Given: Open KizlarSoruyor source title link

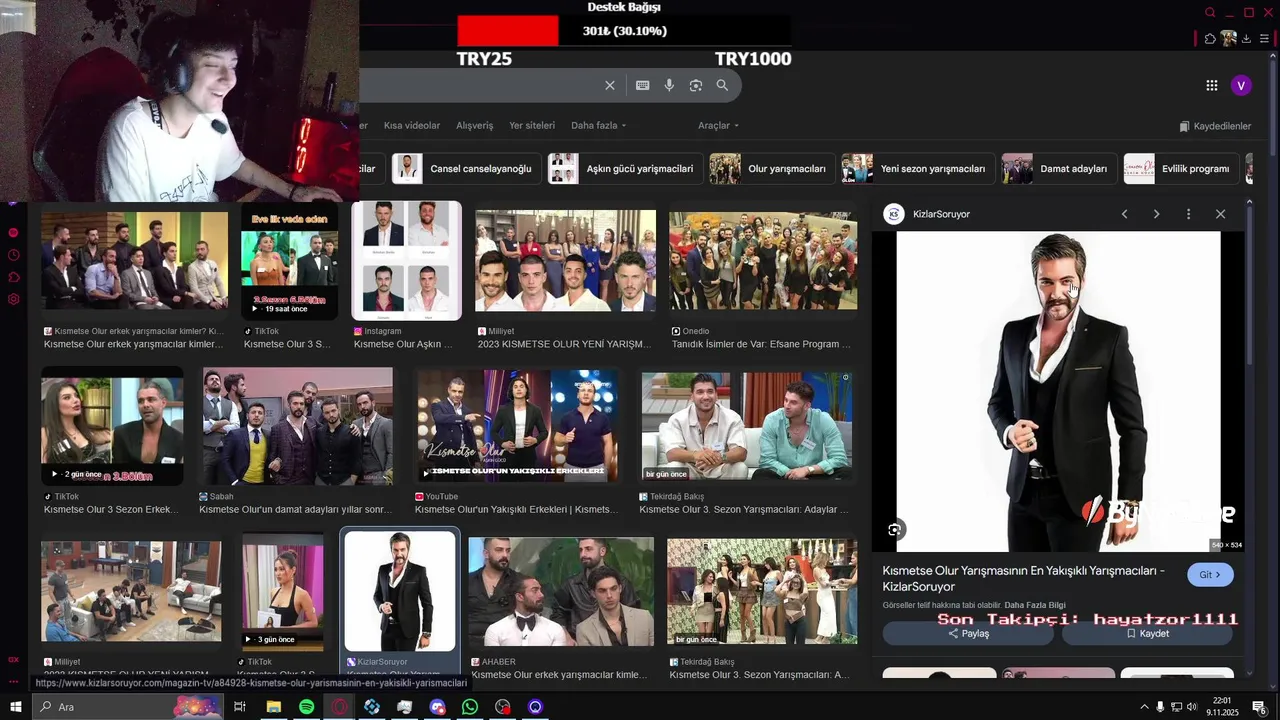Looking at the screenshot, I should [x=1023, y=578].
